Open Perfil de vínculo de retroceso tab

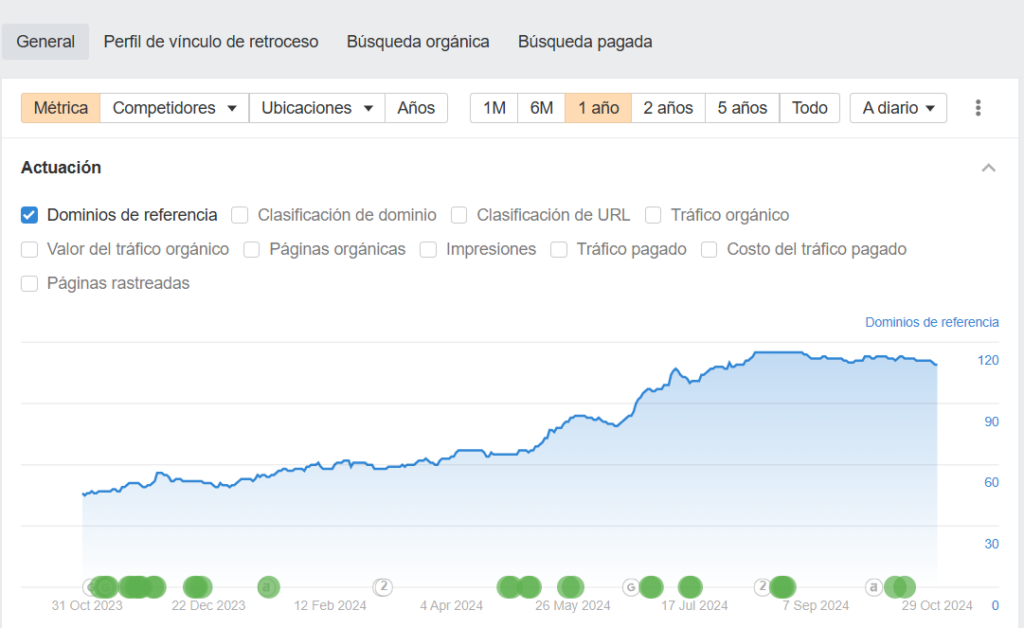(211, 42)
